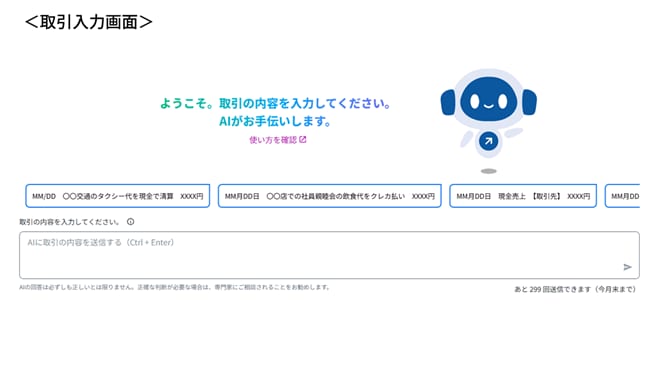Click the 取引入力画面 heading

pos(89,22)
